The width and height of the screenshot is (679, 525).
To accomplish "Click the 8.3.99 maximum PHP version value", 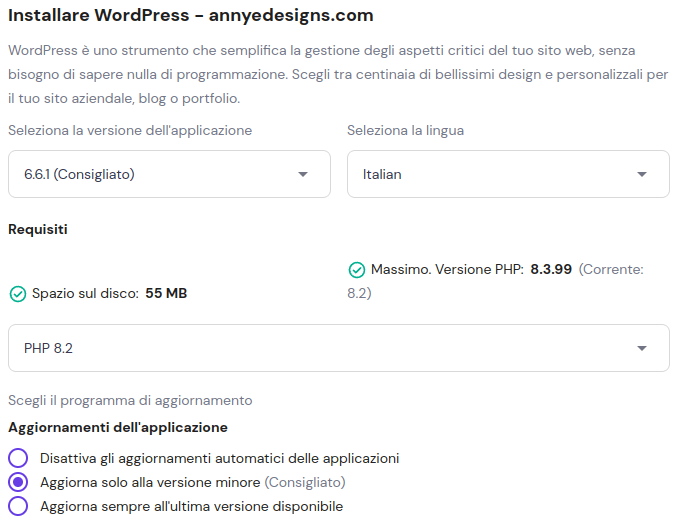I will (551, 269).
